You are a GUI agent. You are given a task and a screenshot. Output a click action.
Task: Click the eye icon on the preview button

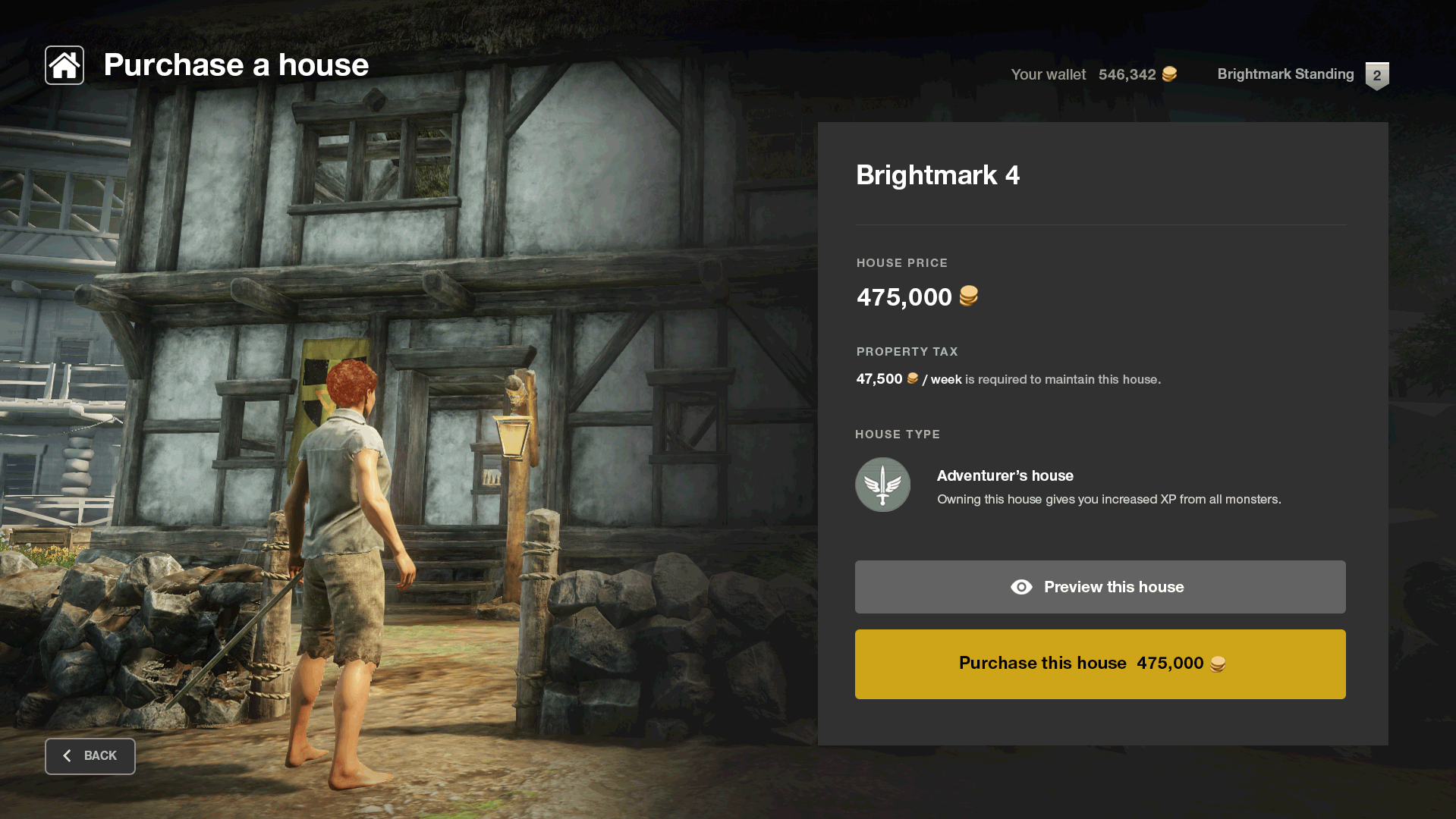pos(1021,587)
